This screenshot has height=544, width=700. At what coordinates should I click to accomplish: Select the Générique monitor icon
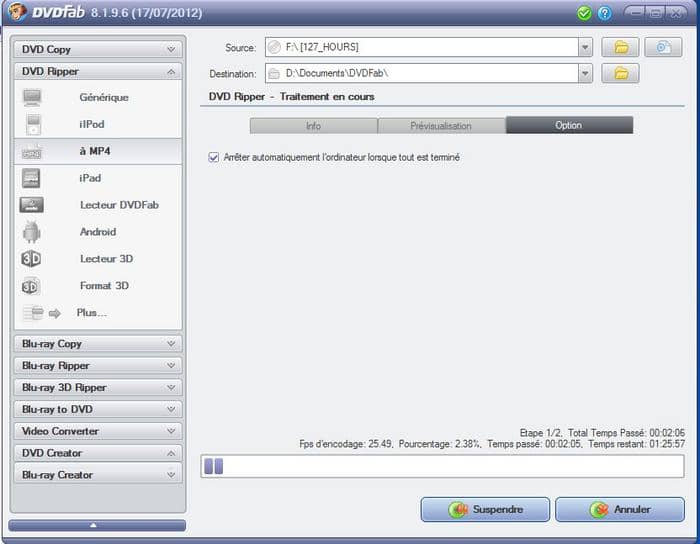32,97
